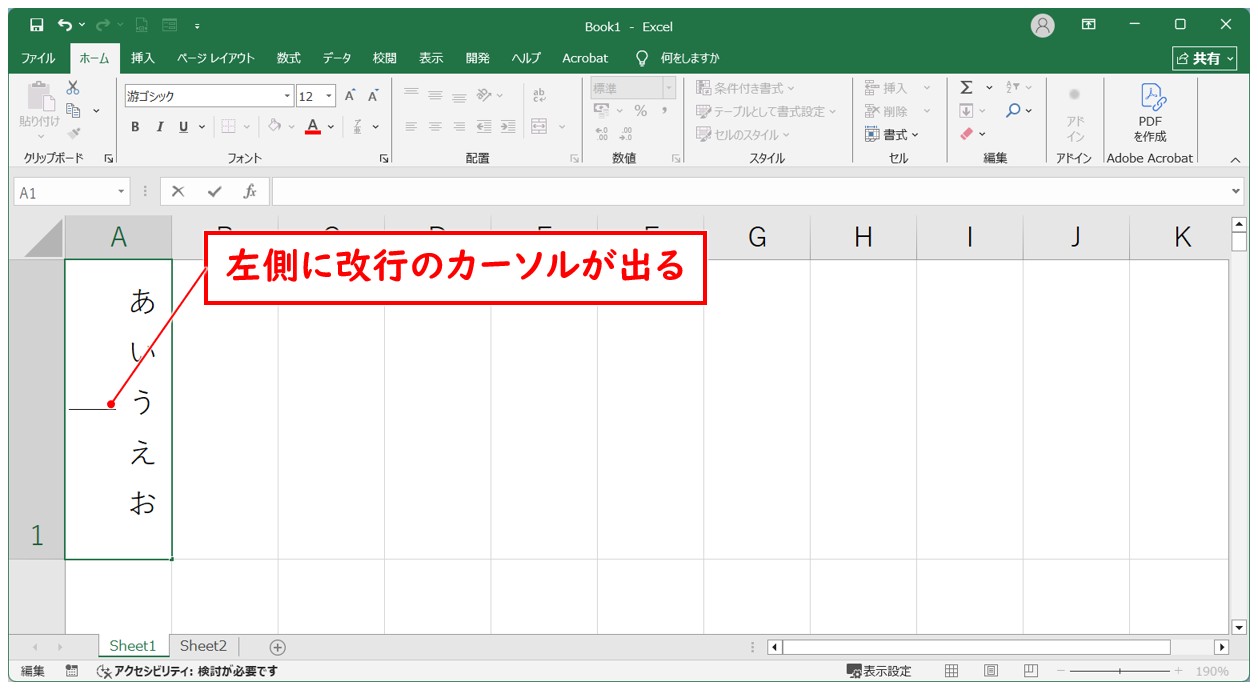The width and height of the screenshot is (1258, 690).
Task: Create a PDF with Adobe Acrobat
Action: pyautogui.click(x=1150, y=111)
